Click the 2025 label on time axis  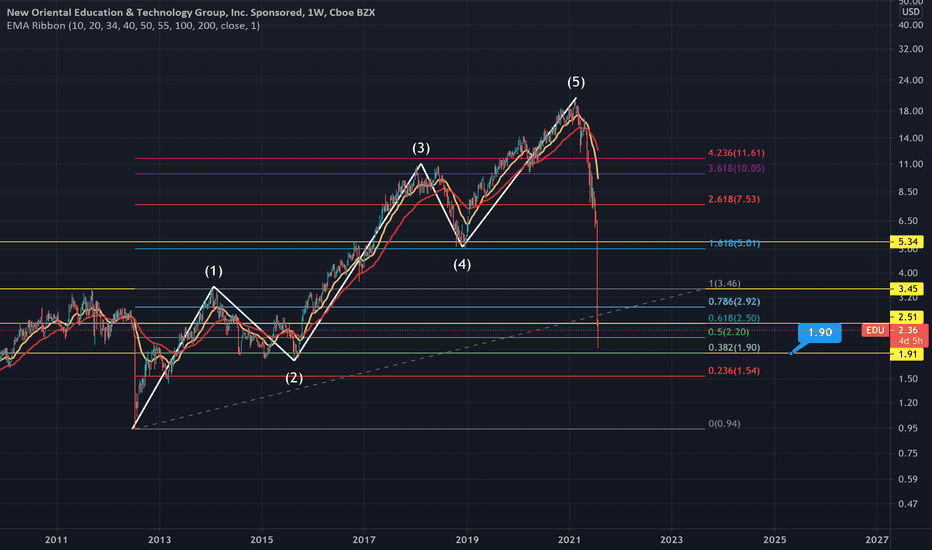774,540
